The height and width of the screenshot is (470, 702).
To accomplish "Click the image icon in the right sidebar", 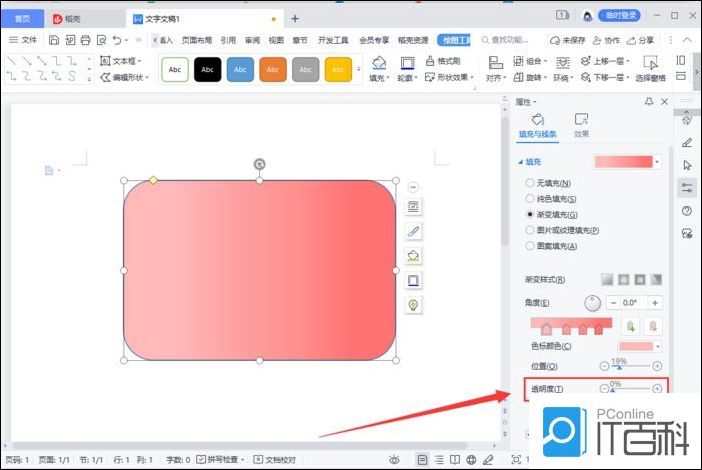I will [x=687, y=234].
